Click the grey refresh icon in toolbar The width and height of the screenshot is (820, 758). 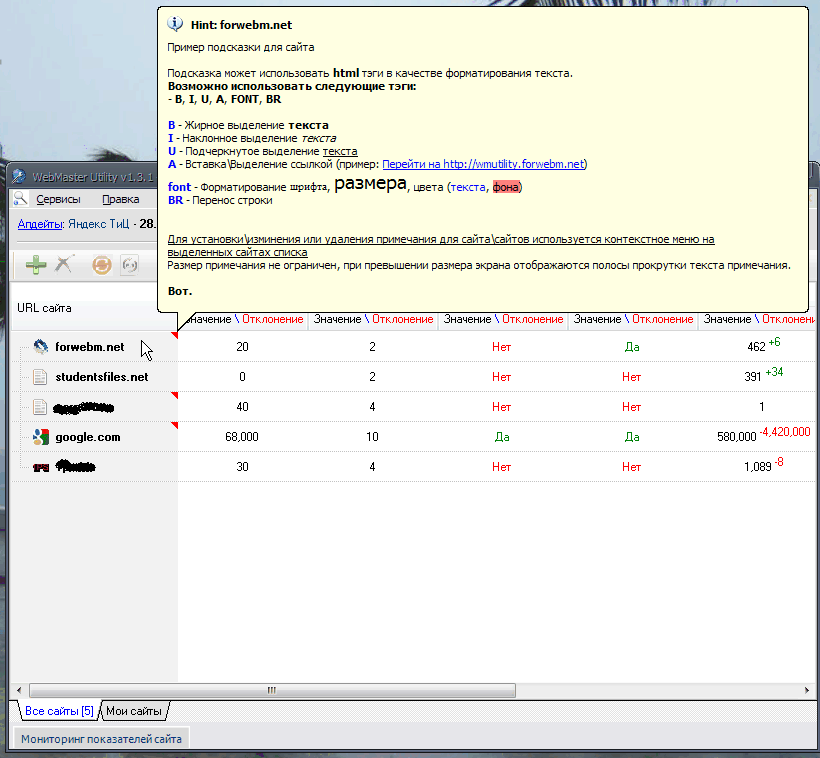(129, 265)
